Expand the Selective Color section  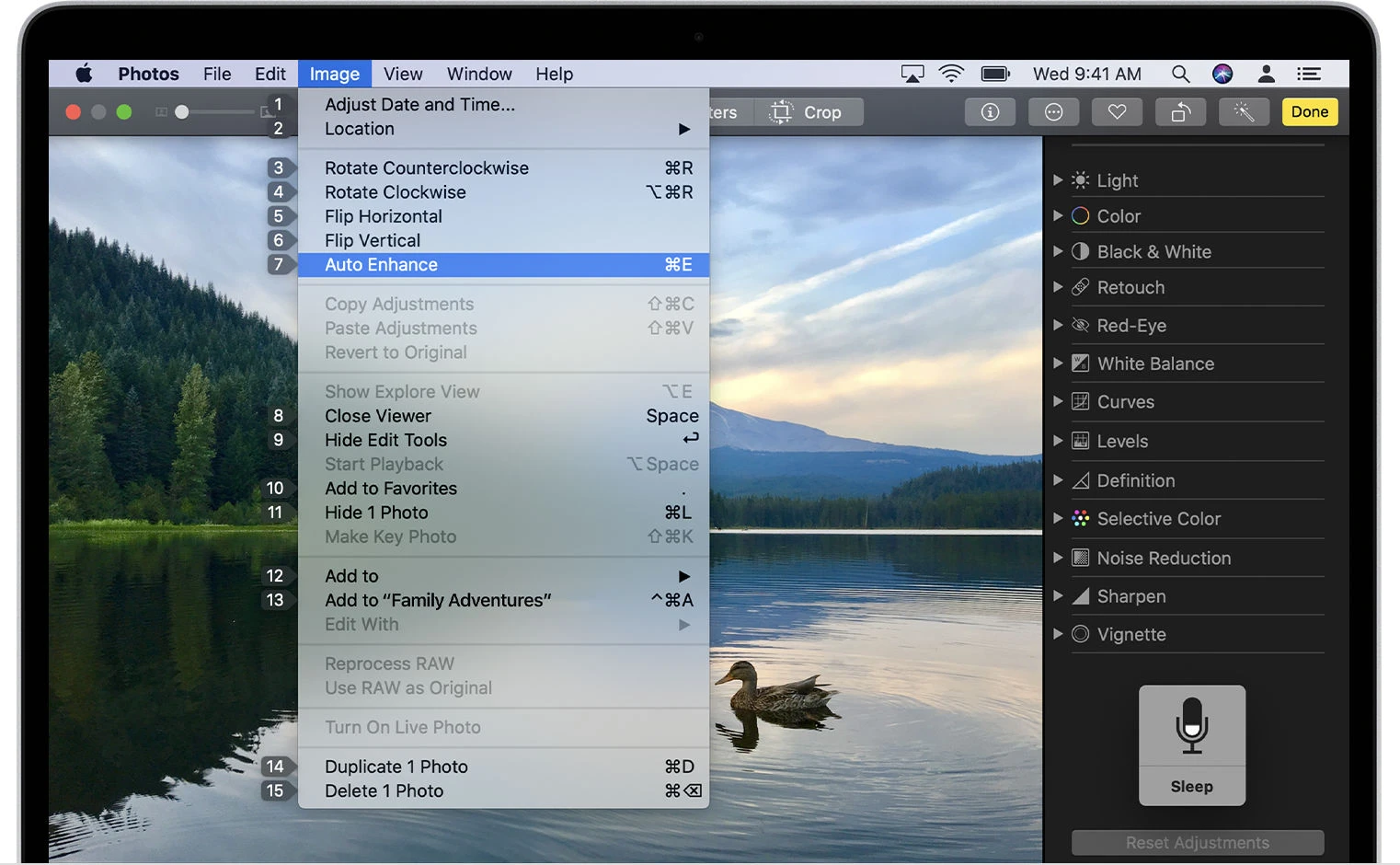pyautogui.click(x=1058, y=518)
